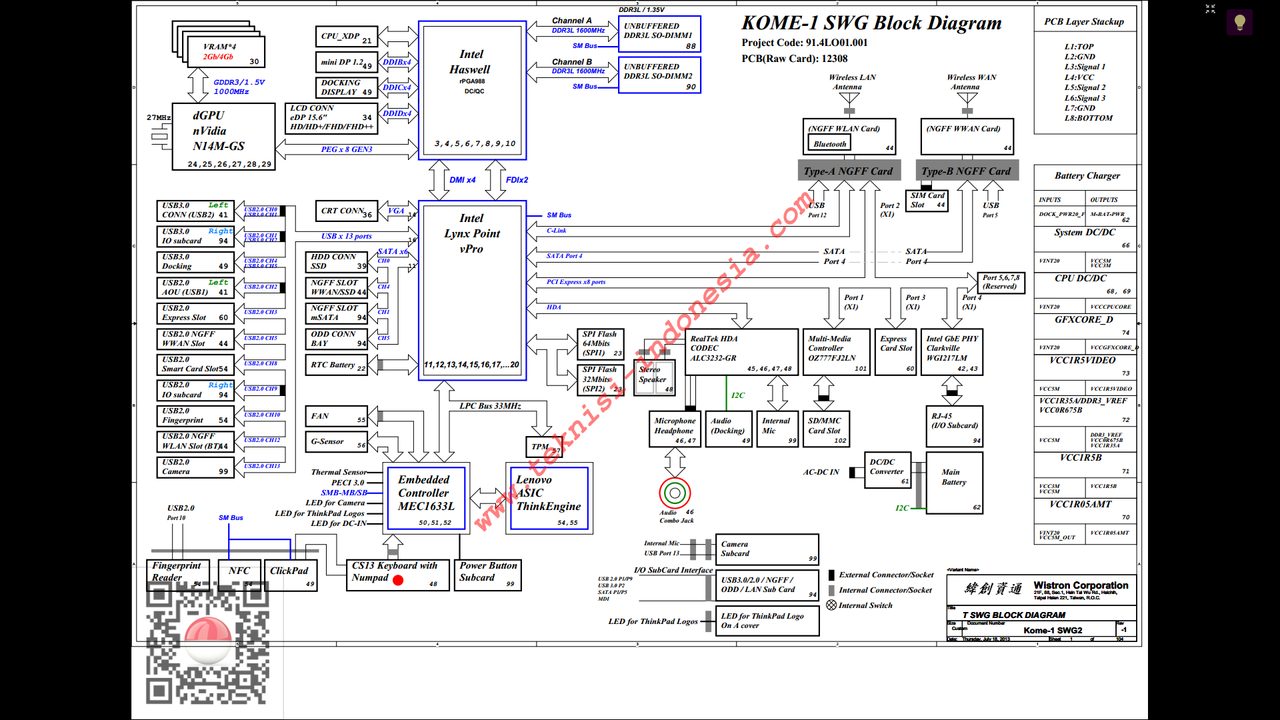Click the 'HDD CONN SSD' block
Image resolution: width=1280 pixels, height=720 pixels.
[x=338, y=262]
